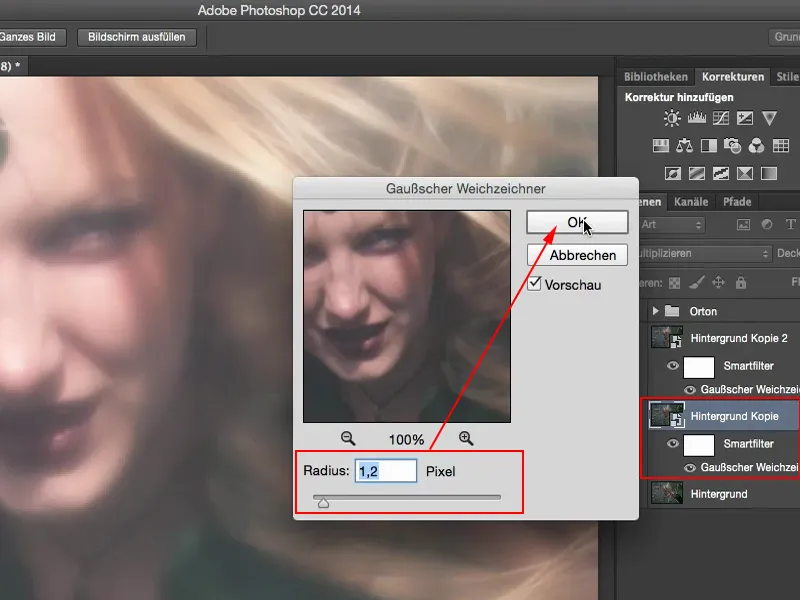Viewport: 800px width, 600px height.
Task: Select the Hintergrund Kopie 2 layer name
Action: (x=739, y=338)
